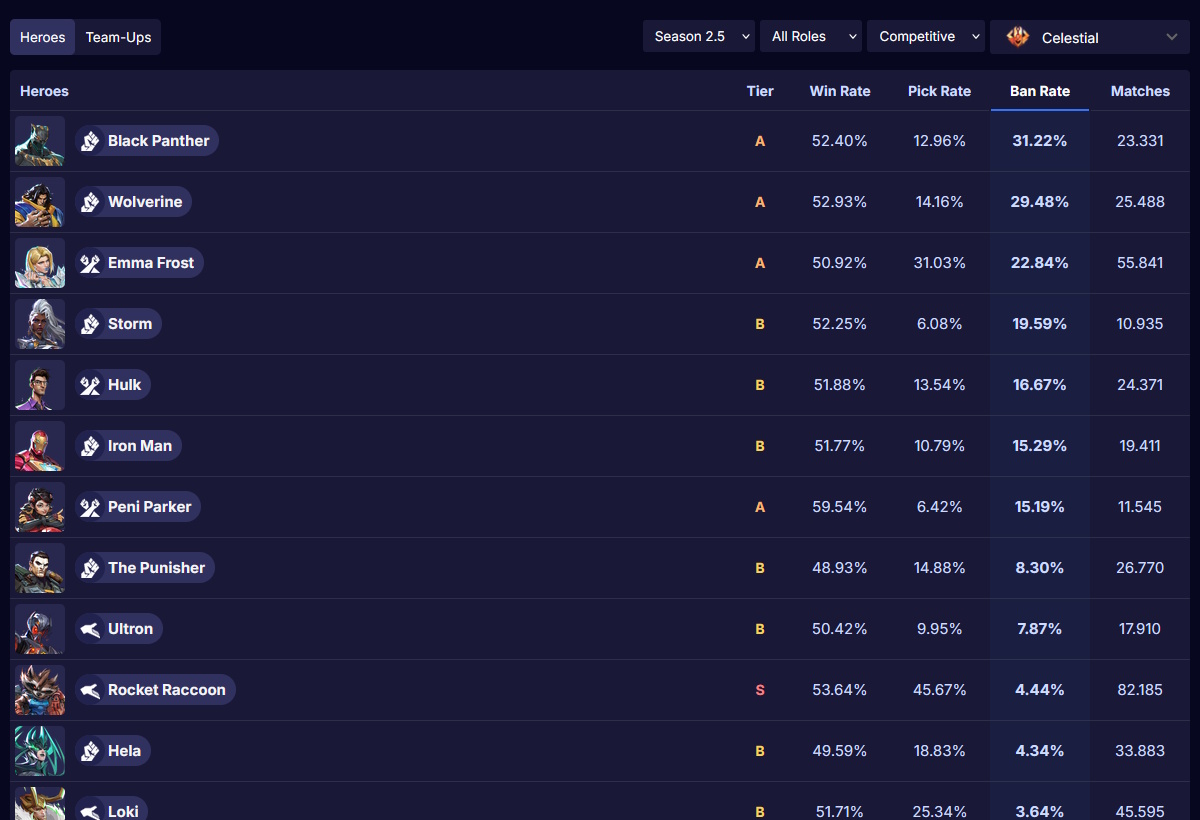Sort by the Heroes column header
Image resolution: width=1200 pixels, height=820 pixels.
45,91
